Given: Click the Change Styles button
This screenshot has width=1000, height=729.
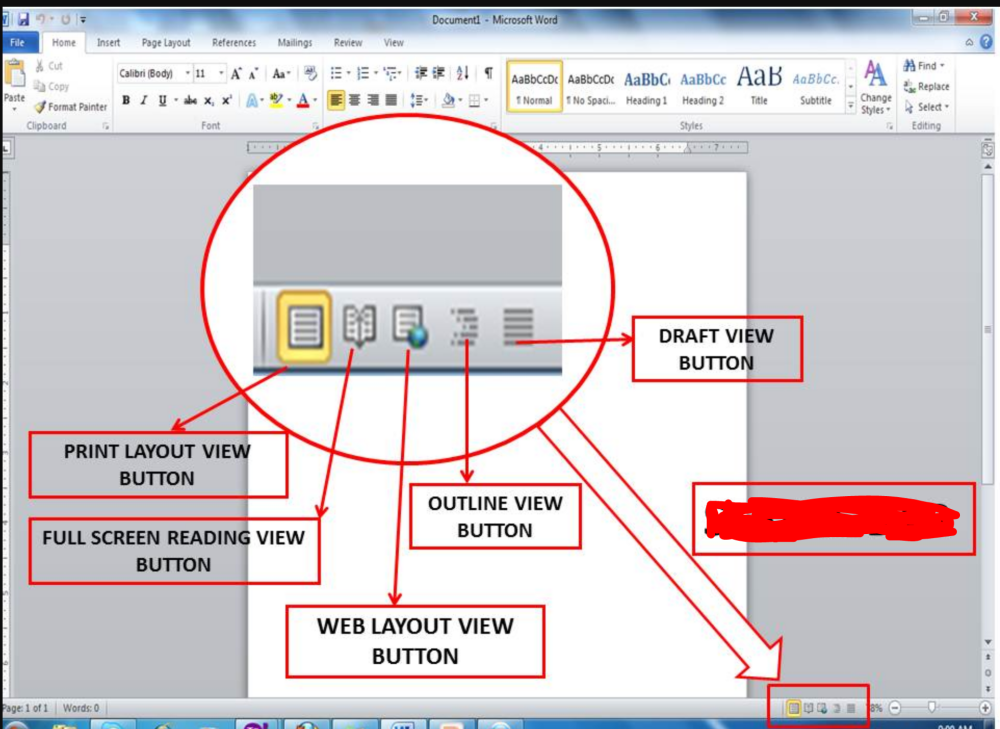Looking at the screenshot, I should point(876,88).
